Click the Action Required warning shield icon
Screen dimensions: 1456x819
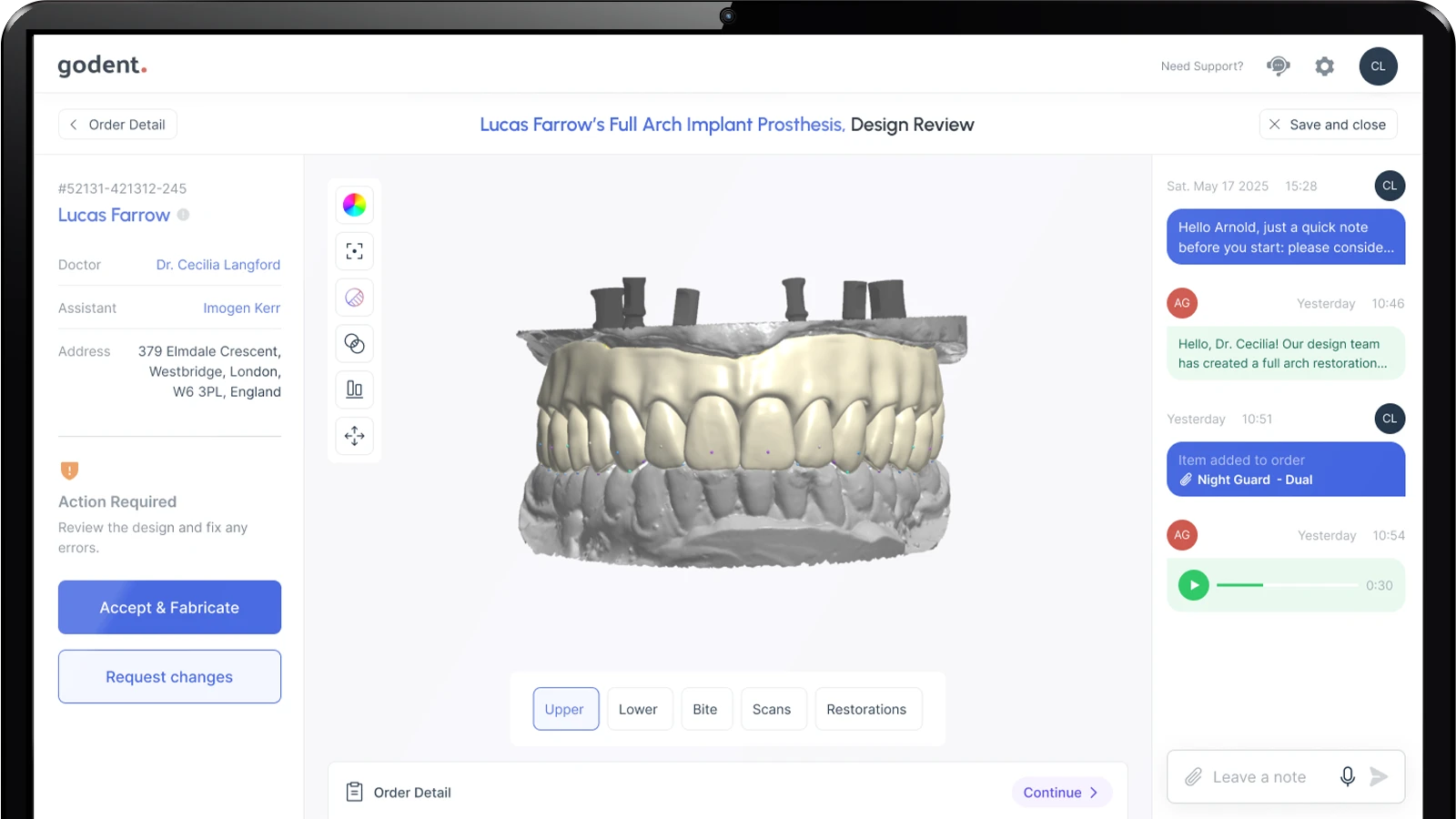click(69, 470)
